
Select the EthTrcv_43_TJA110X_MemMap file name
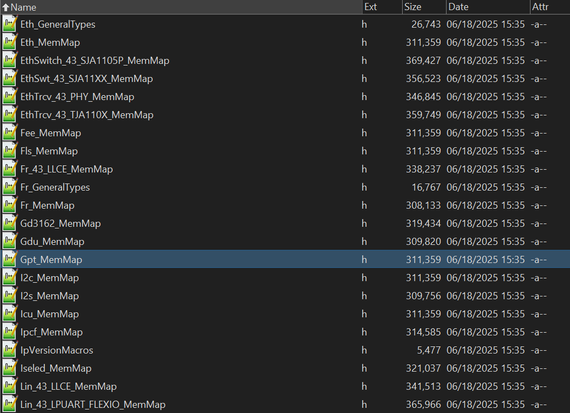[87, 115]
